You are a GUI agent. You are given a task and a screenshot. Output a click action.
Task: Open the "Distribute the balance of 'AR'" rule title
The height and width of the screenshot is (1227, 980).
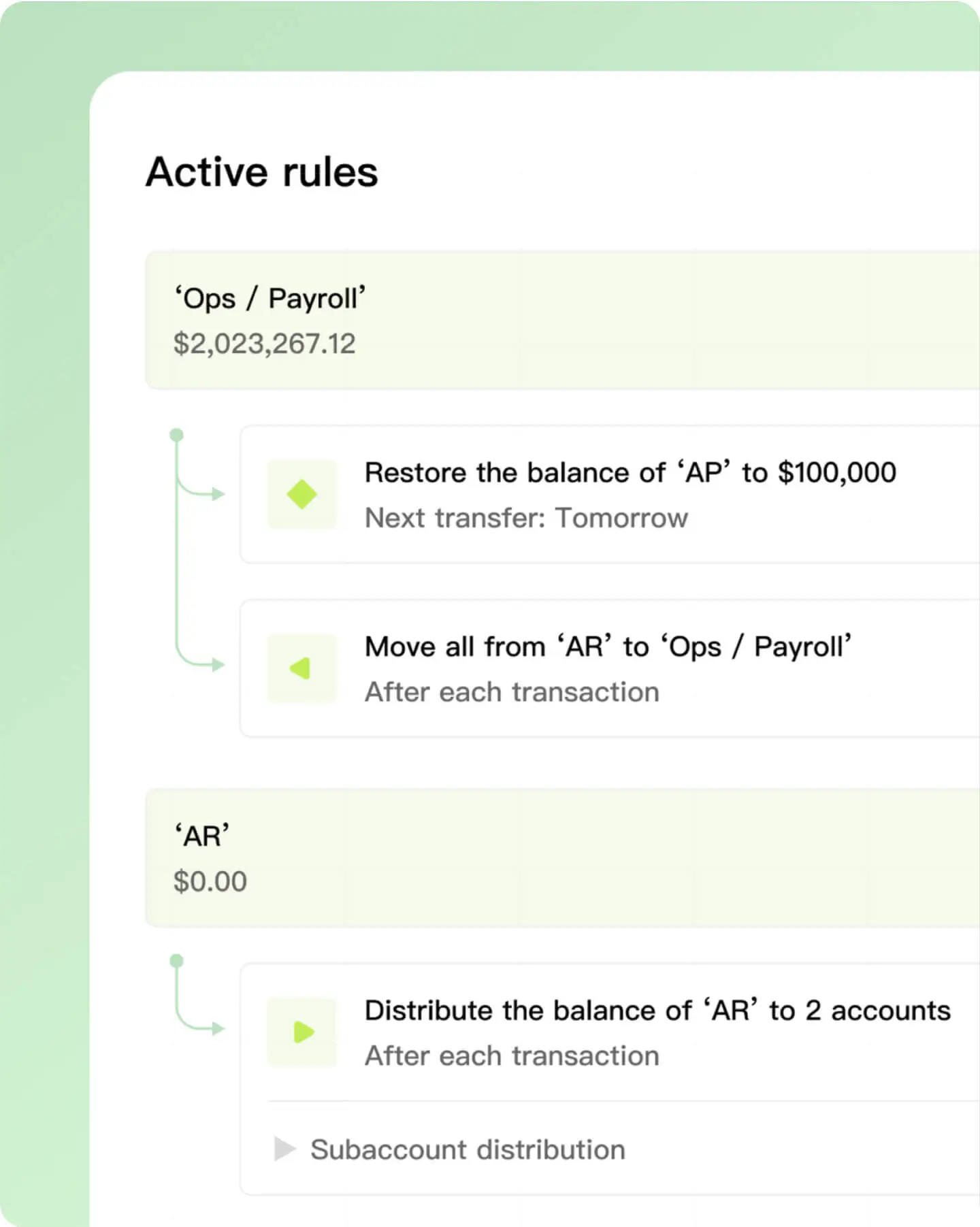coord(657,1011)
